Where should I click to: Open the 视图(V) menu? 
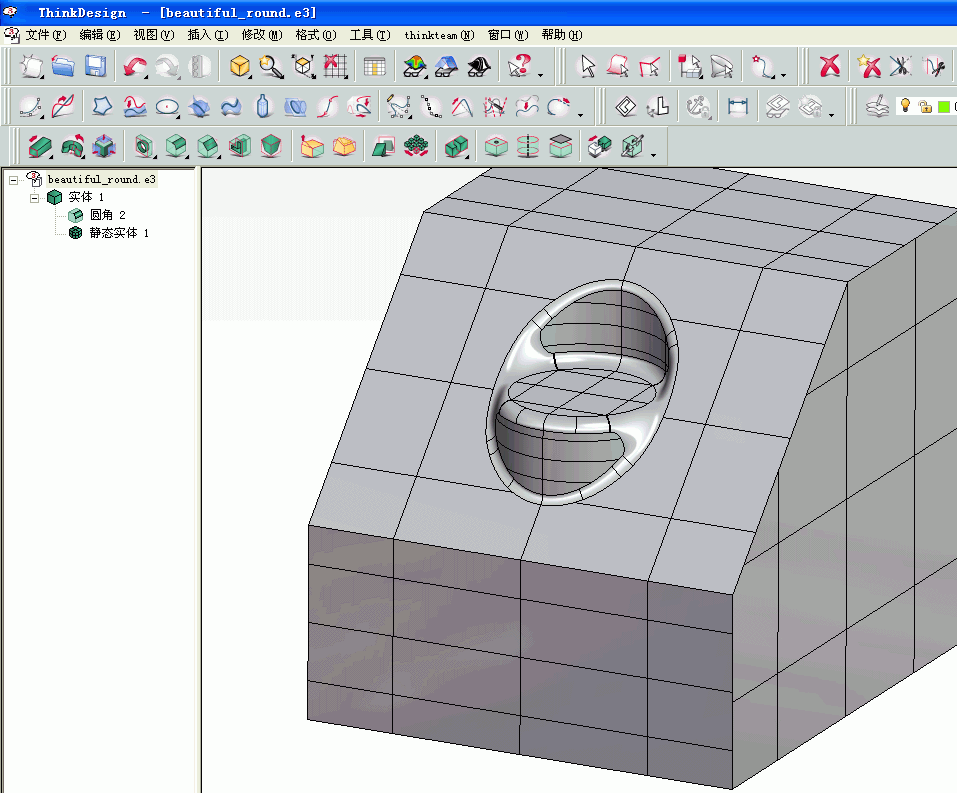(154, 35)
